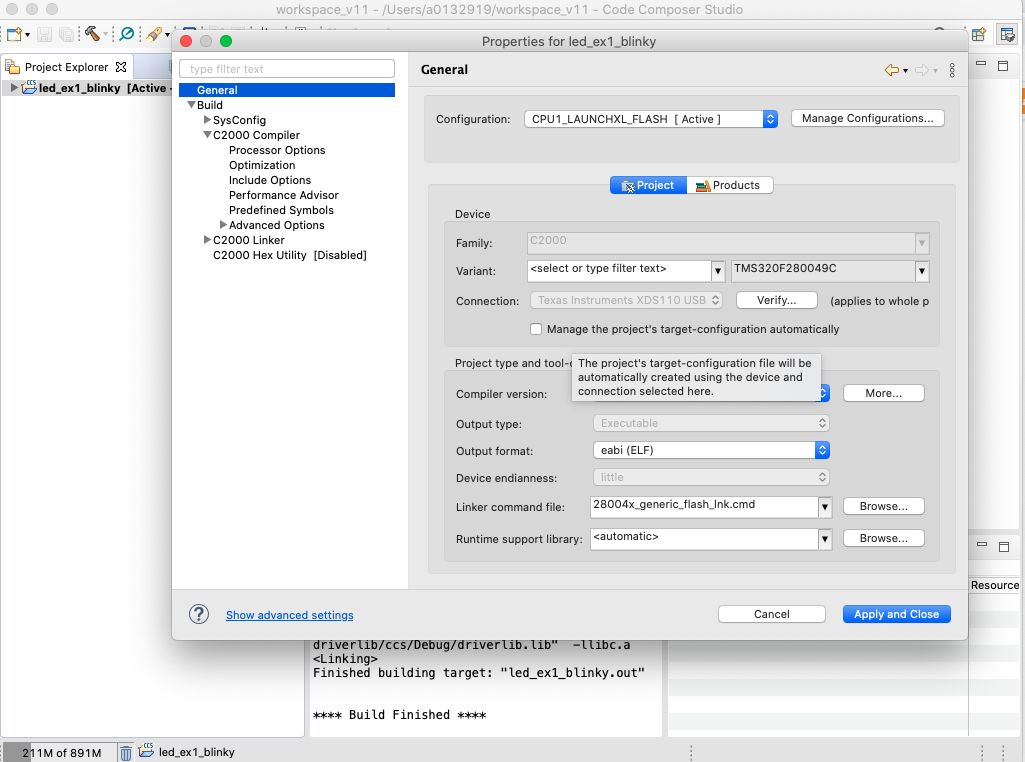Click the Apply and Close button
Screen dimensions: 1025x762
(x=896, y=613)
